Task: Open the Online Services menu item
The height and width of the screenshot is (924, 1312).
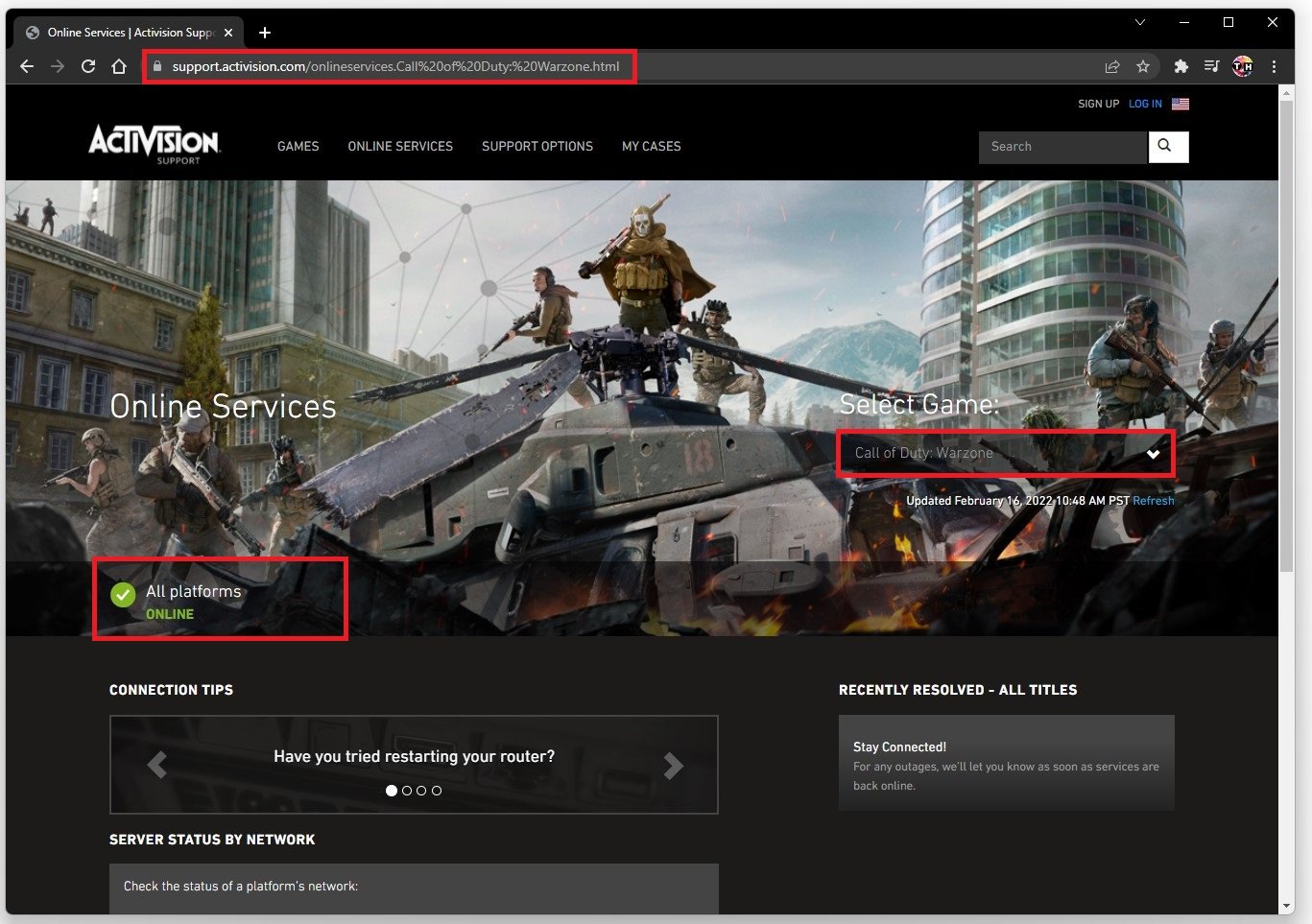Action: [x=400, y=147]
